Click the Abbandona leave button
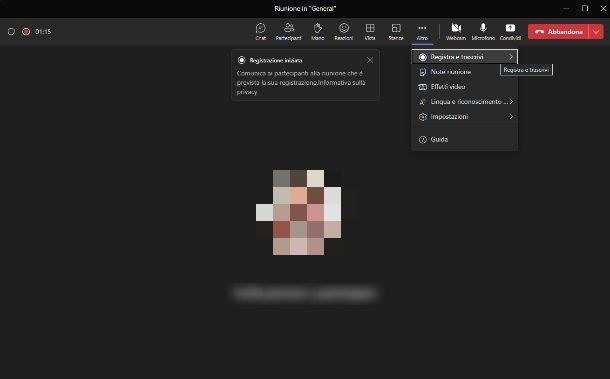Screen dimensions: 610x379 (x=558, y=32)
